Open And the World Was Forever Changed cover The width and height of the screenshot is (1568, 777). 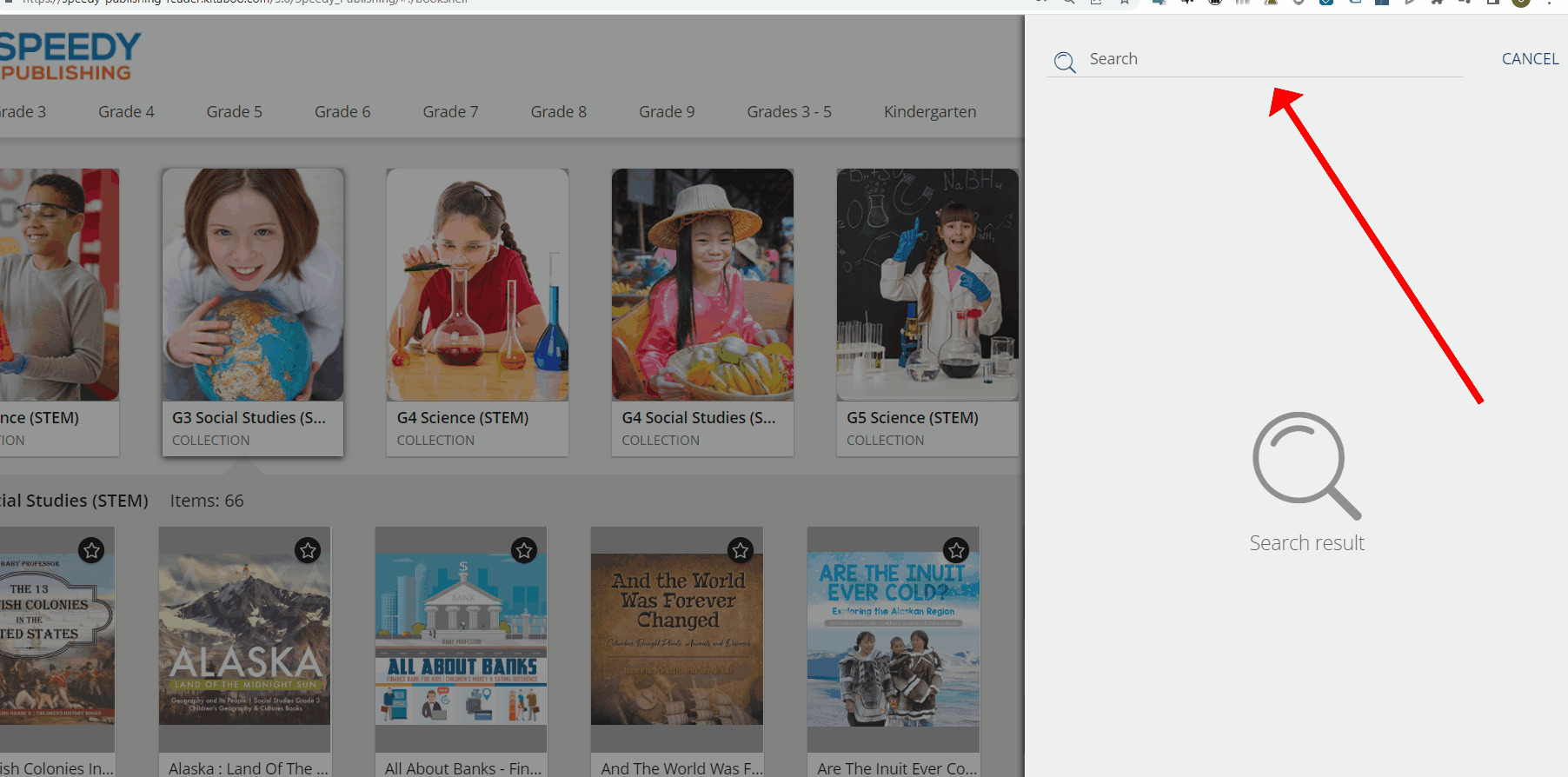pos(677,639)
